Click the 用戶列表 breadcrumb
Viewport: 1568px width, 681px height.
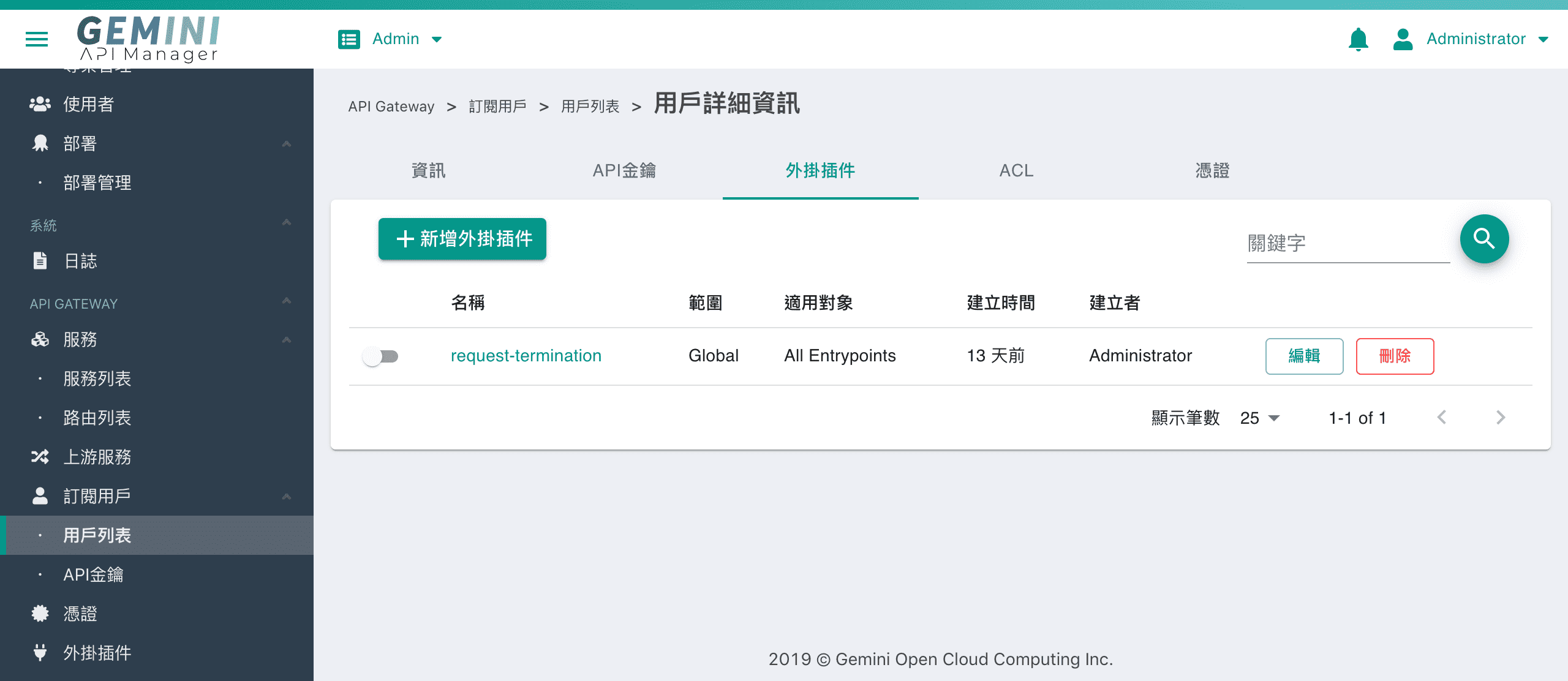tap(590, 107)
